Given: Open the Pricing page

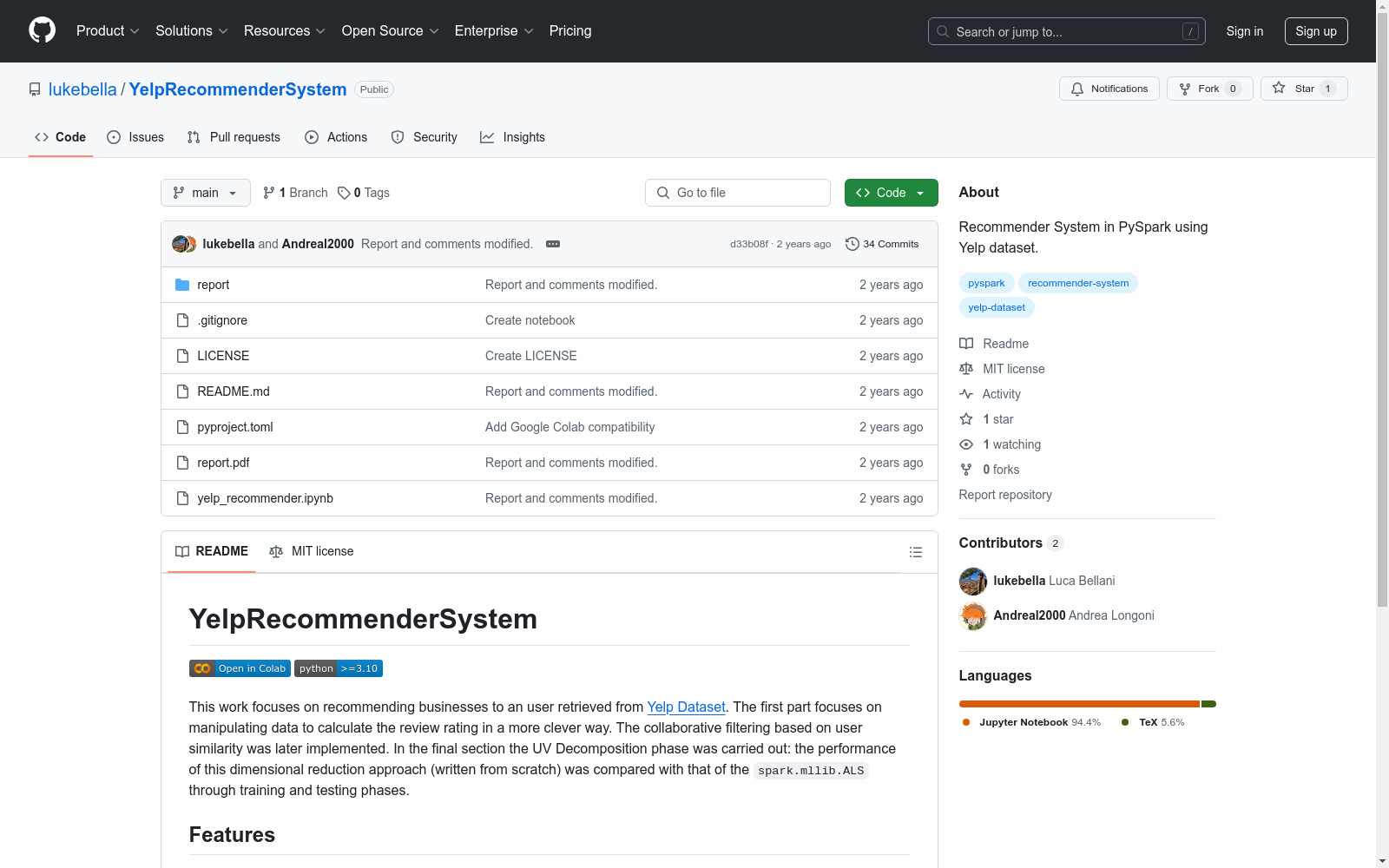Looking at the screenshot, I should [x=570, y=30].
